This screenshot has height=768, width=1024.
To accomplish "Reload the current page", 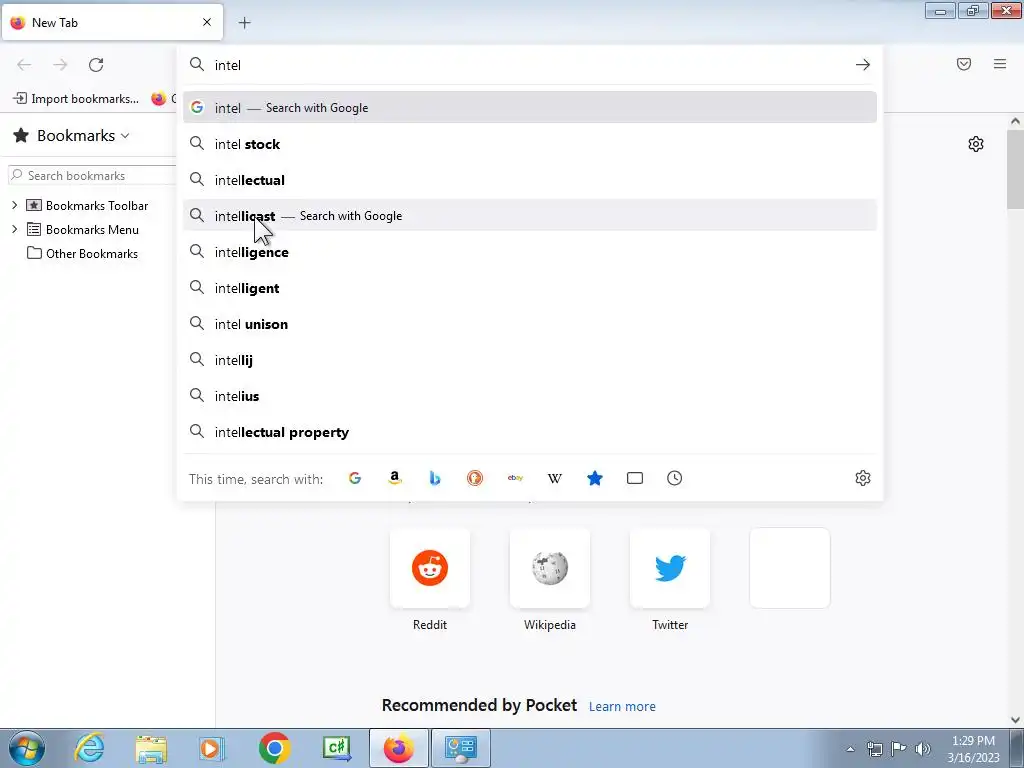I will click(x=96, y=65).
